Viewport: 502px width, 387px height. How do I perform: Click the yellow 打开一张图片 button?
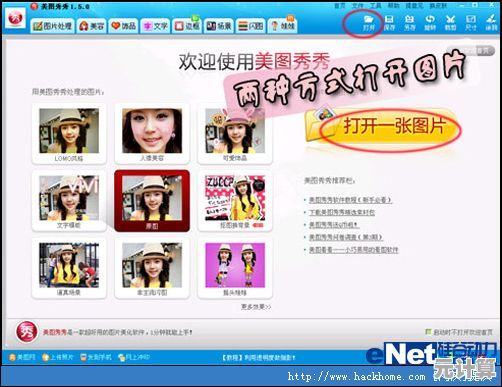coord(383,127)
